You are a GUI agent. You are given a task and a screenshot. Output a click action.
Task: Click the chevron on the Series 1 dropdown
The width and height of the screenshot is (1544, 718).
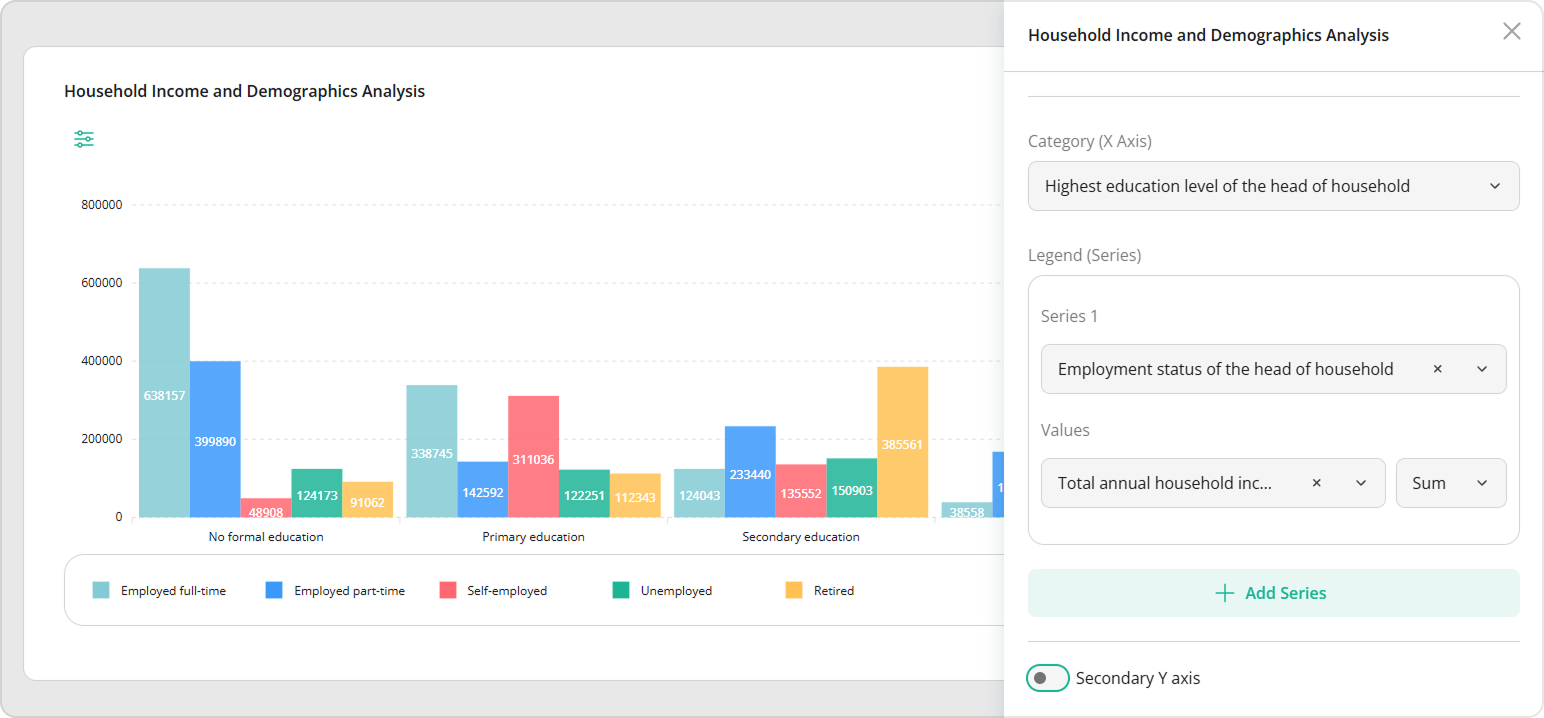(1482, 368)
